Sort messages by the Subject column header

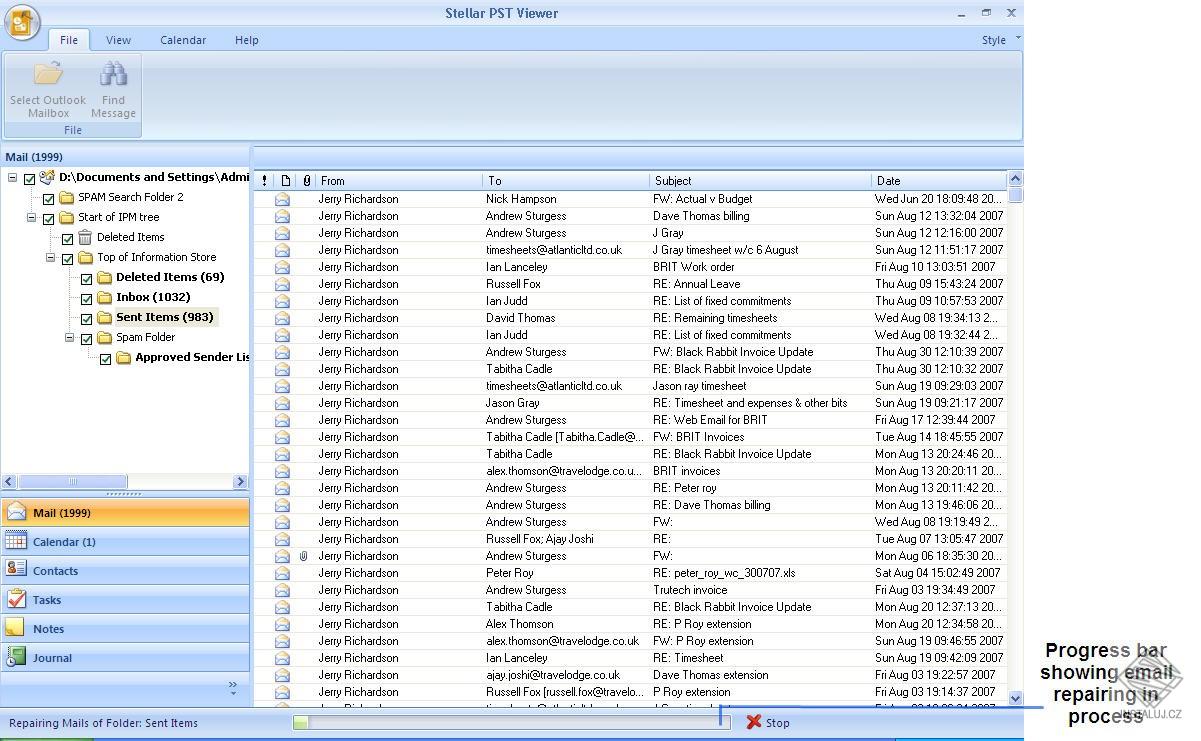pyautogui.click(x=673, y=181)
